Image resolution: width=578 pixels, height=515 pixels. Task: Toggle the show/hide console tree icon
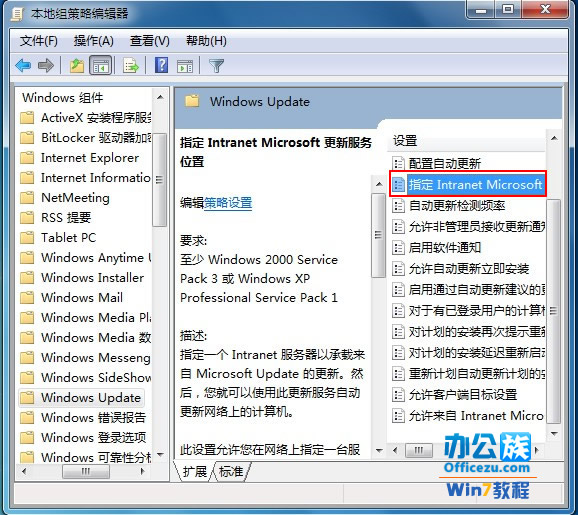tap(101, 66)
